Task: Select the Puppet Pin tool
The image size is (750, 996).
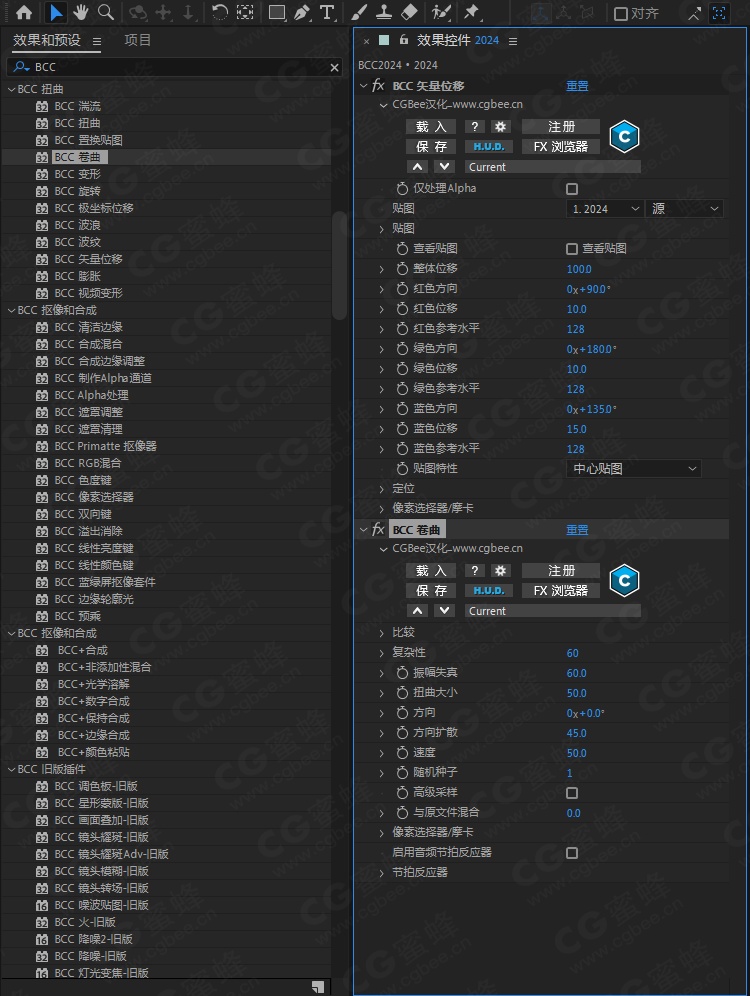Action: coord(471,12)
